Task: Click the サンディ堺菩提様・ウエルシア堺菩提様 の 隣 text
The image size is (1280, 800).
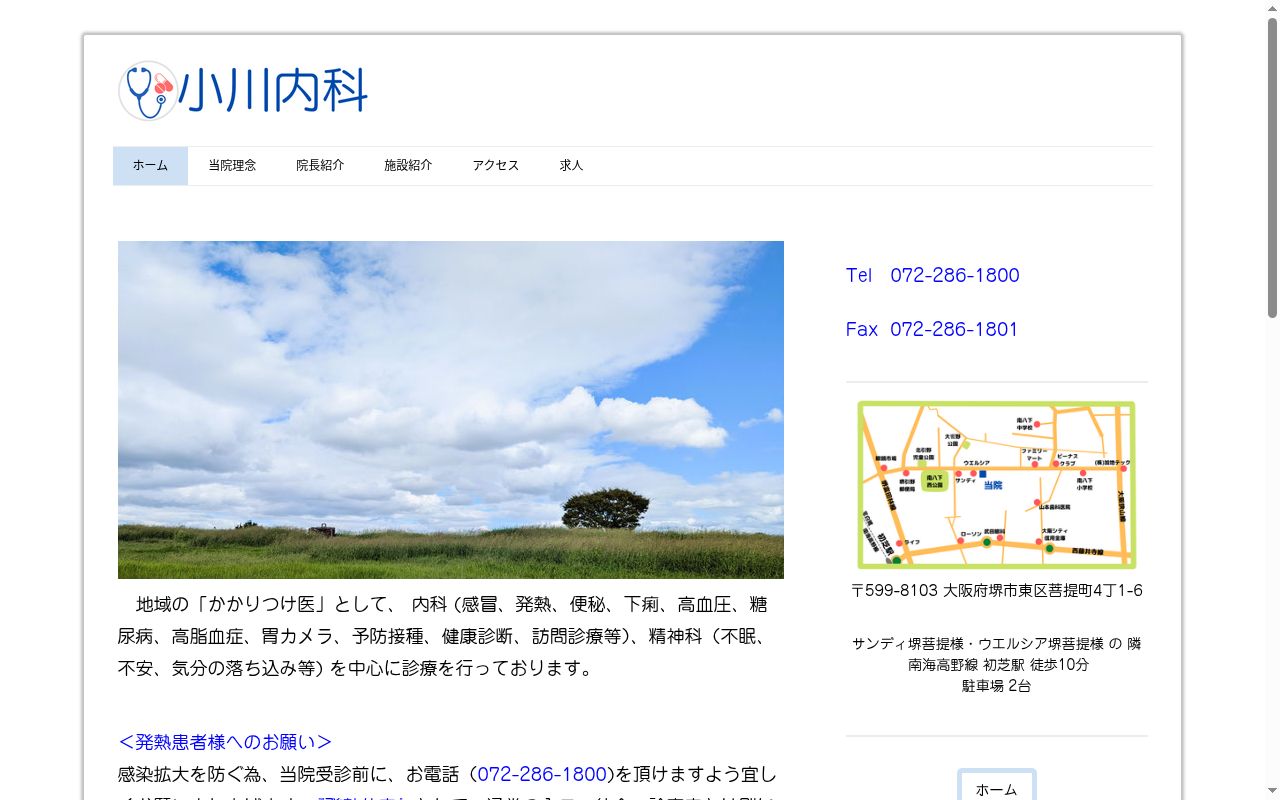Action: (997, 643)
